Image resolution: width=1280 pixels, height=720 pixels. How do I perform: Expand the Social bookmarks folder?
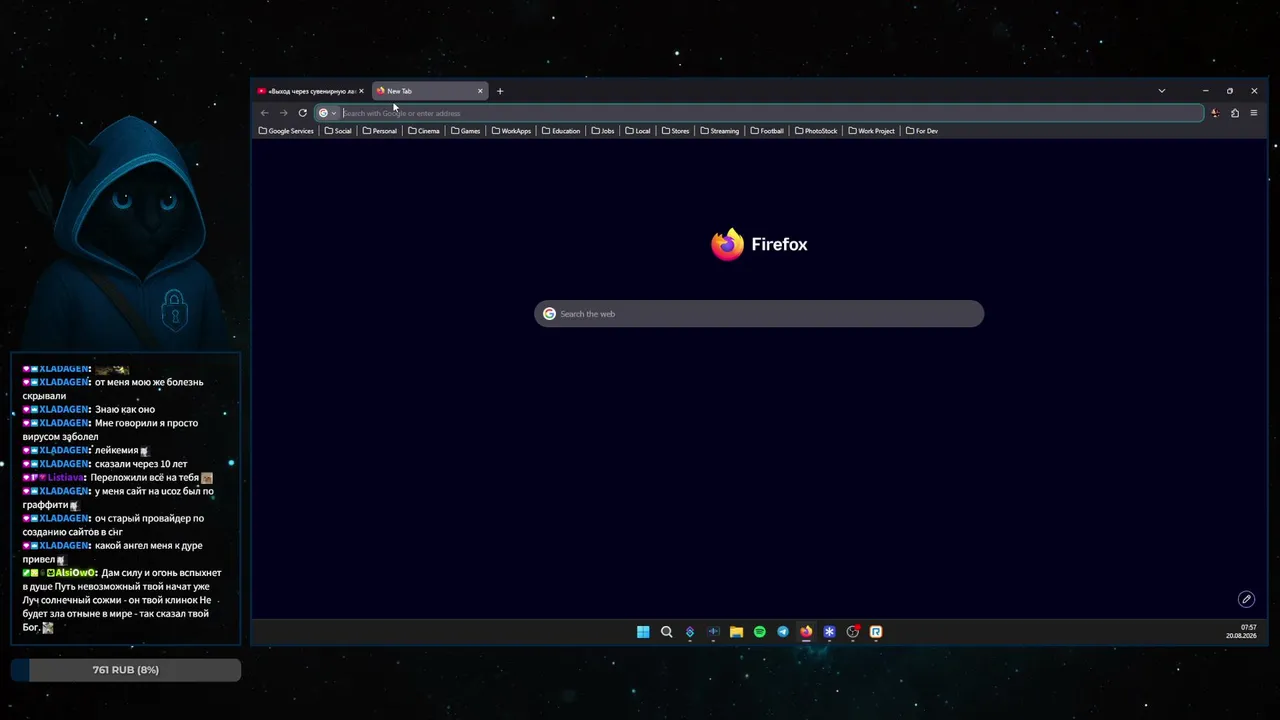click(338, 131)
